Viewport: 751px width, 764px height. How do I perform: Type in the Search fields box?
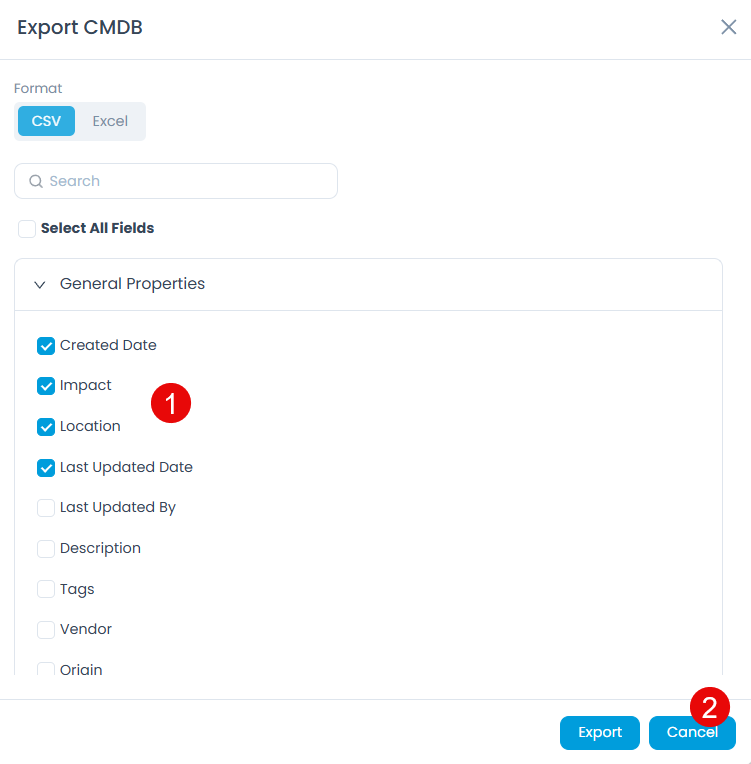(x=190, y=181)
